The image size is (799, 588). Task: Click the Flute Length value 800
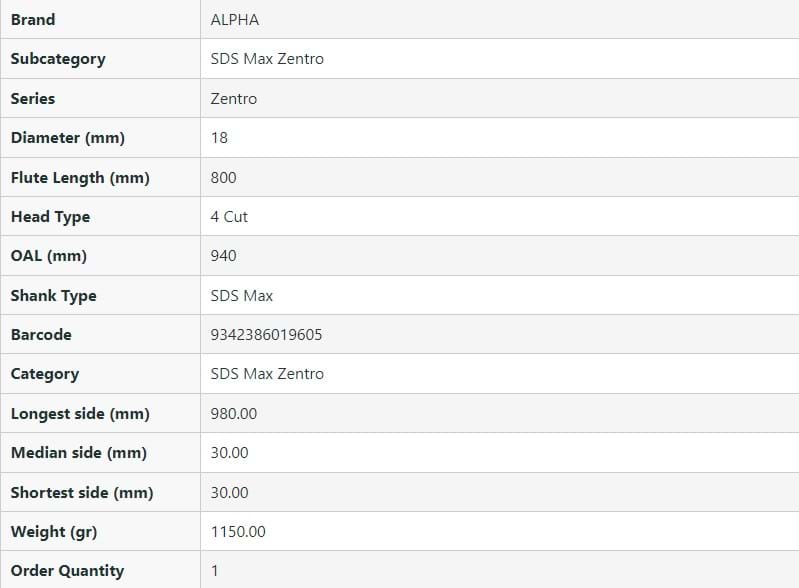click(224, 177)
